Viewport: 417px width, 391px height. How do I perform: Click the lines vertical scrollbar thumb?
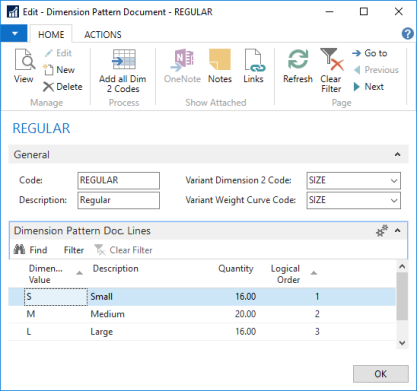(402, 296)
